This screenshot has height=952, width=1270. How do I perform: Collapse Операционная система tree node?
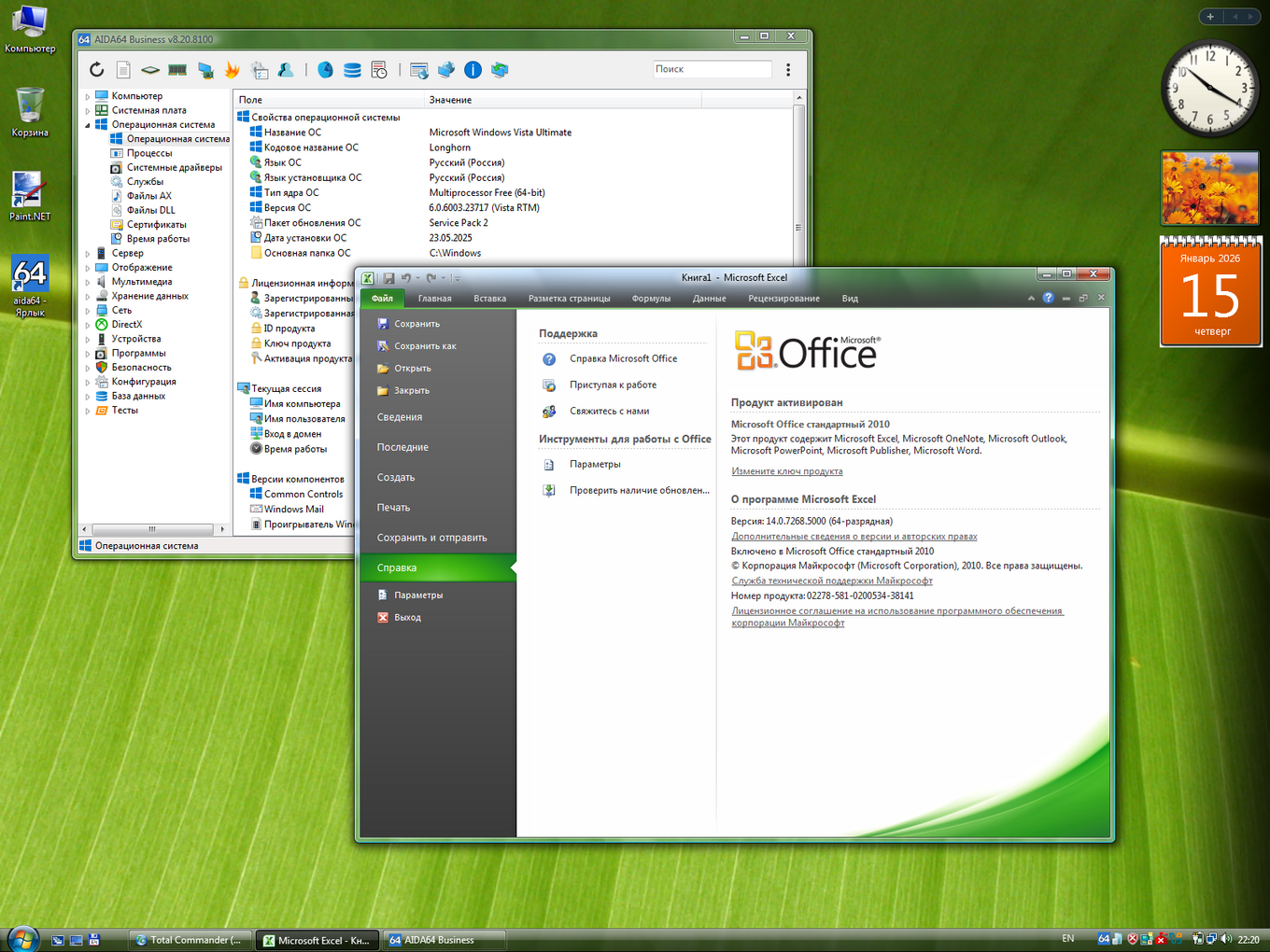pos(88,125)
